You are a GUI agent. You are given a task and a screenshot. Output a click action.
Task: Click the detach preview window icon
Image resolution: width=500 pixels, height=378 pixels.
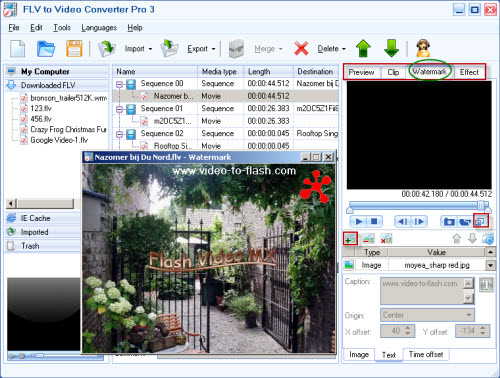click(481, 221)
